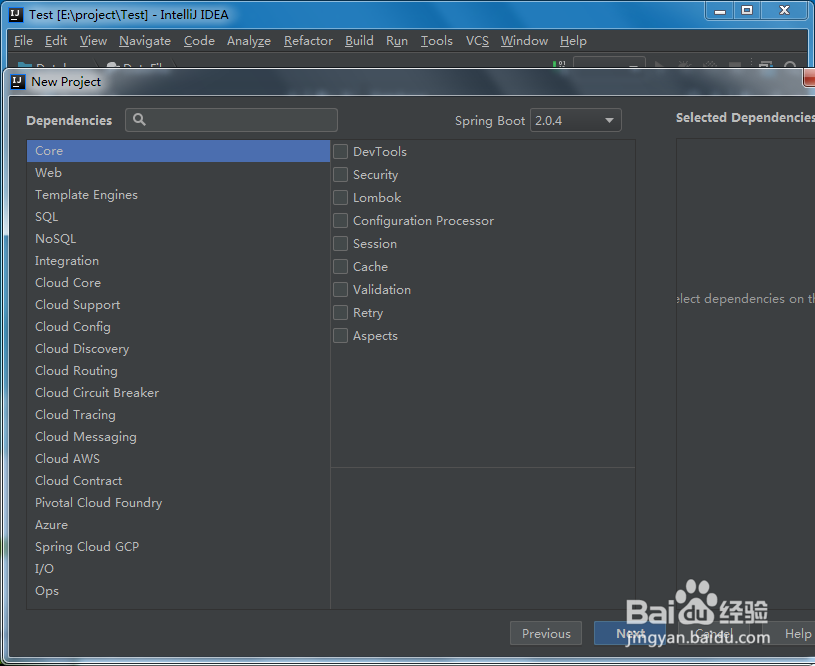Viewport: 815px width, 666px height.
Task: Open the View menu
Action: pyautogui.click(x=93, y=41)
